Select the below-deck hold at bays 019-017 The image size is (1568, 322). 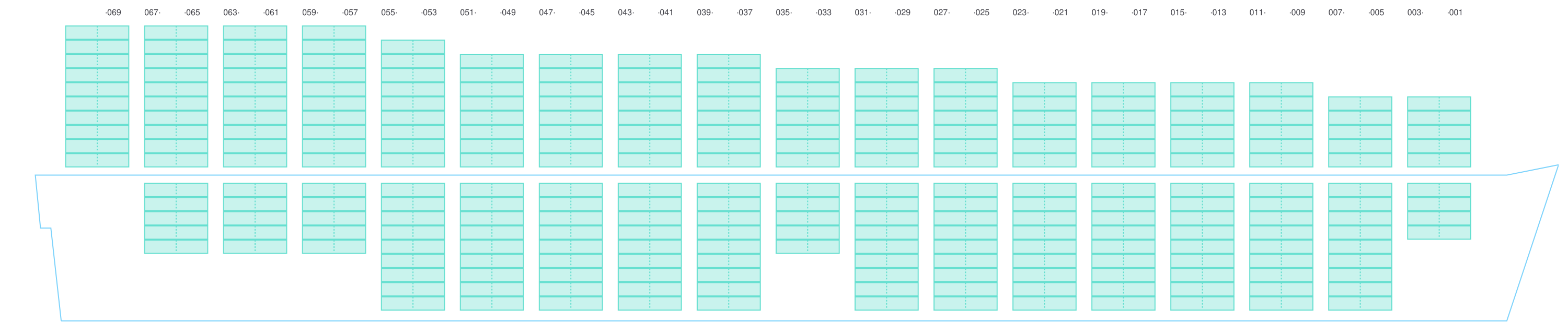click(x=1123, y=246)
